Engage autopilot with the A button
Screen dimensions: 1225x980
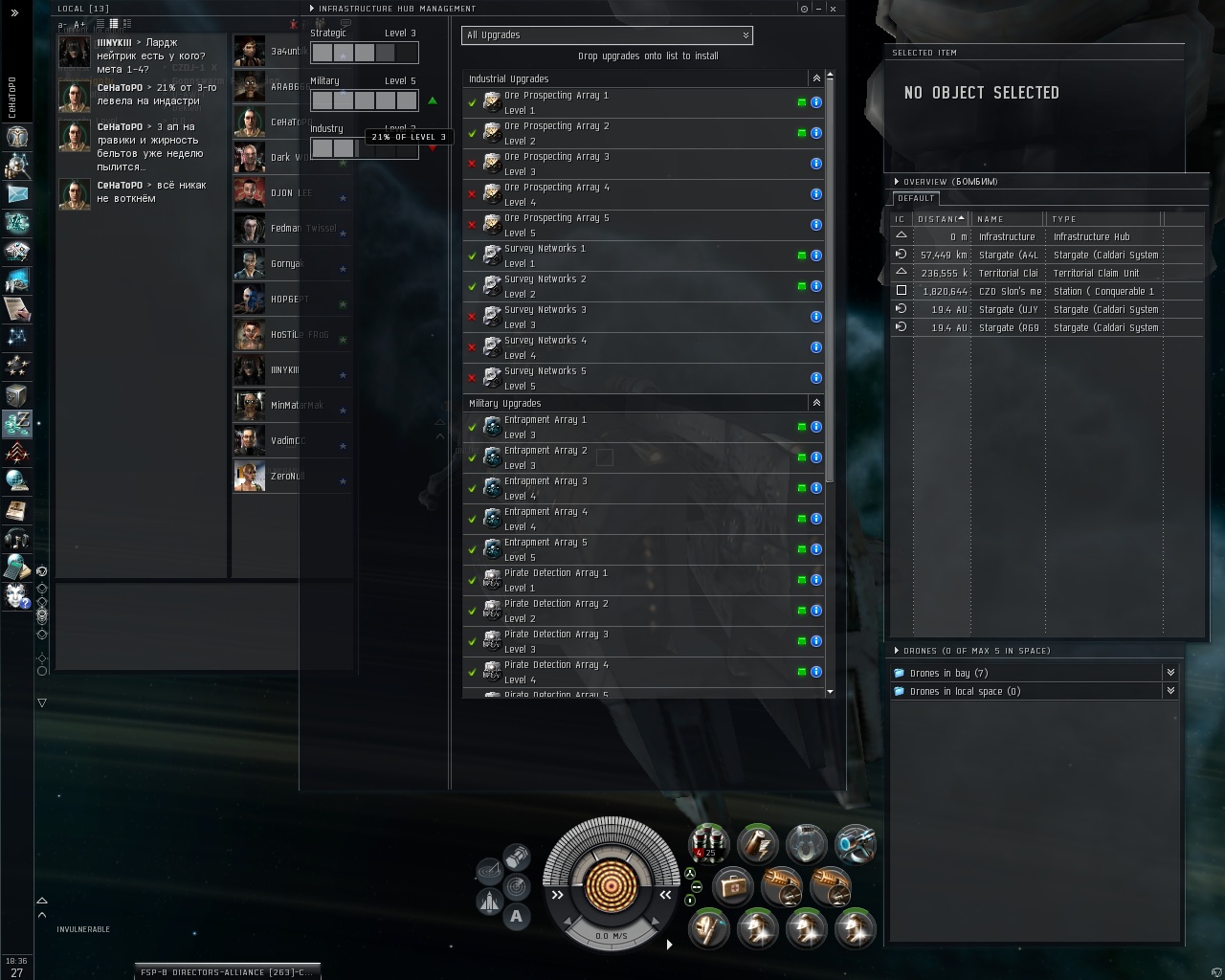coord(517,917)
